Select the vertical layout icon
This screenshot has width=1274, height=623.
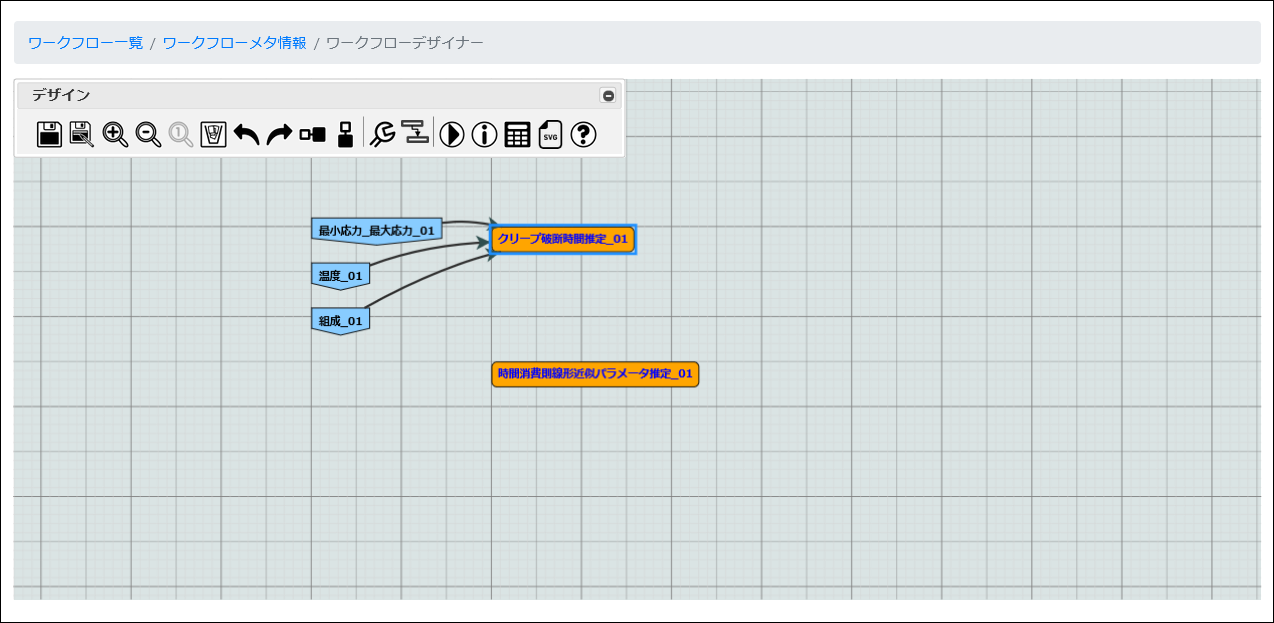pos(345,134)
